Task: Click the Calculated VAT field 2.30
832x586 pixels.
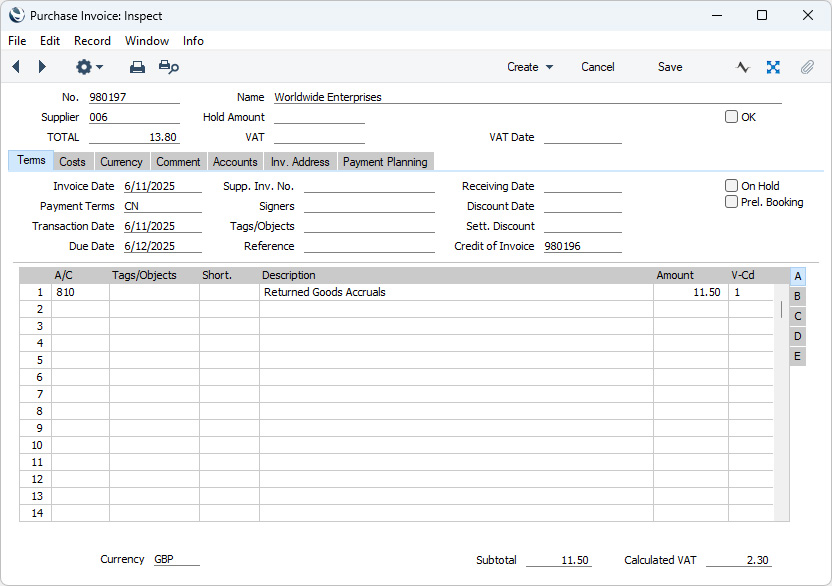Action: click(739, 560)
